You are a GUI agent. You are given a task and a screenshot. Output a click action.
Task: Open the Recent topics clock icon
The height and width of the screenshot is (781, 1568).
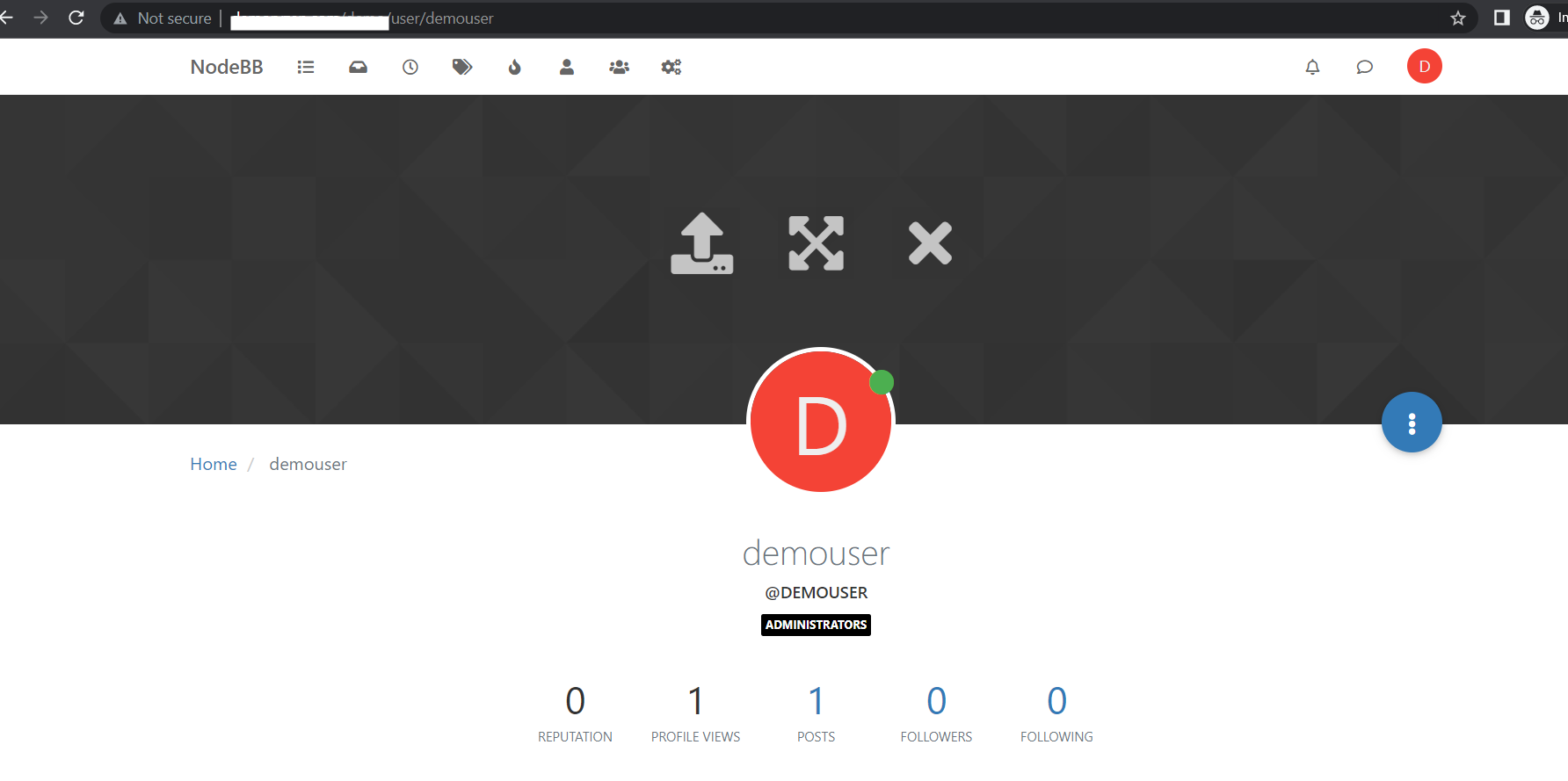coord(410,67)
